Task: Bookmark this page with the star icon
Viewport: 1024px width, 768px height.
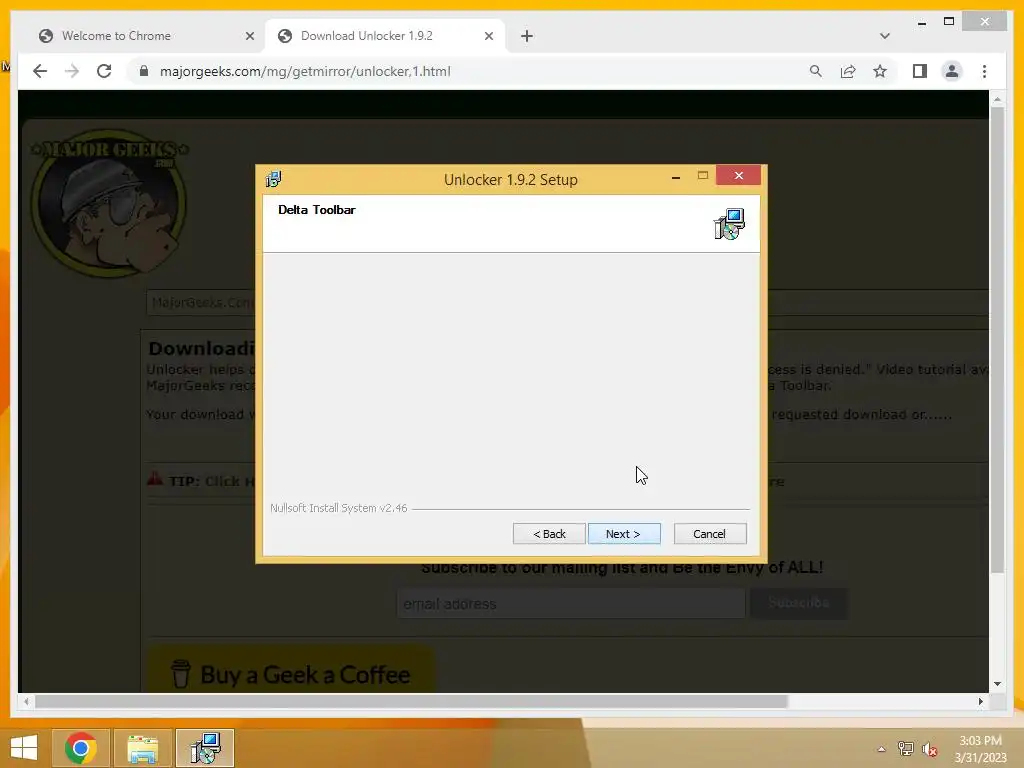Action: [x=880, y=71]
